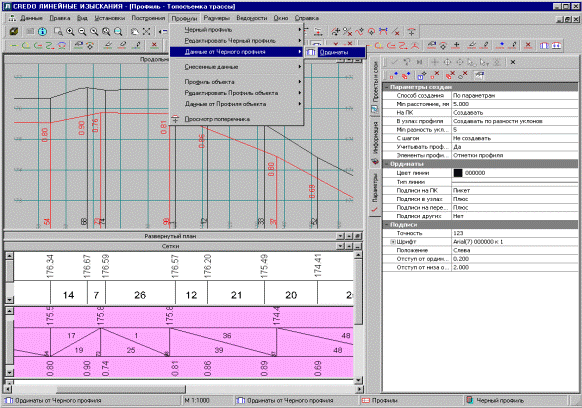Click the black X cancel icon in parameters panel
The width and height of the screenshot is (582, 408).
pyautogui.click(x=513, y=62)
